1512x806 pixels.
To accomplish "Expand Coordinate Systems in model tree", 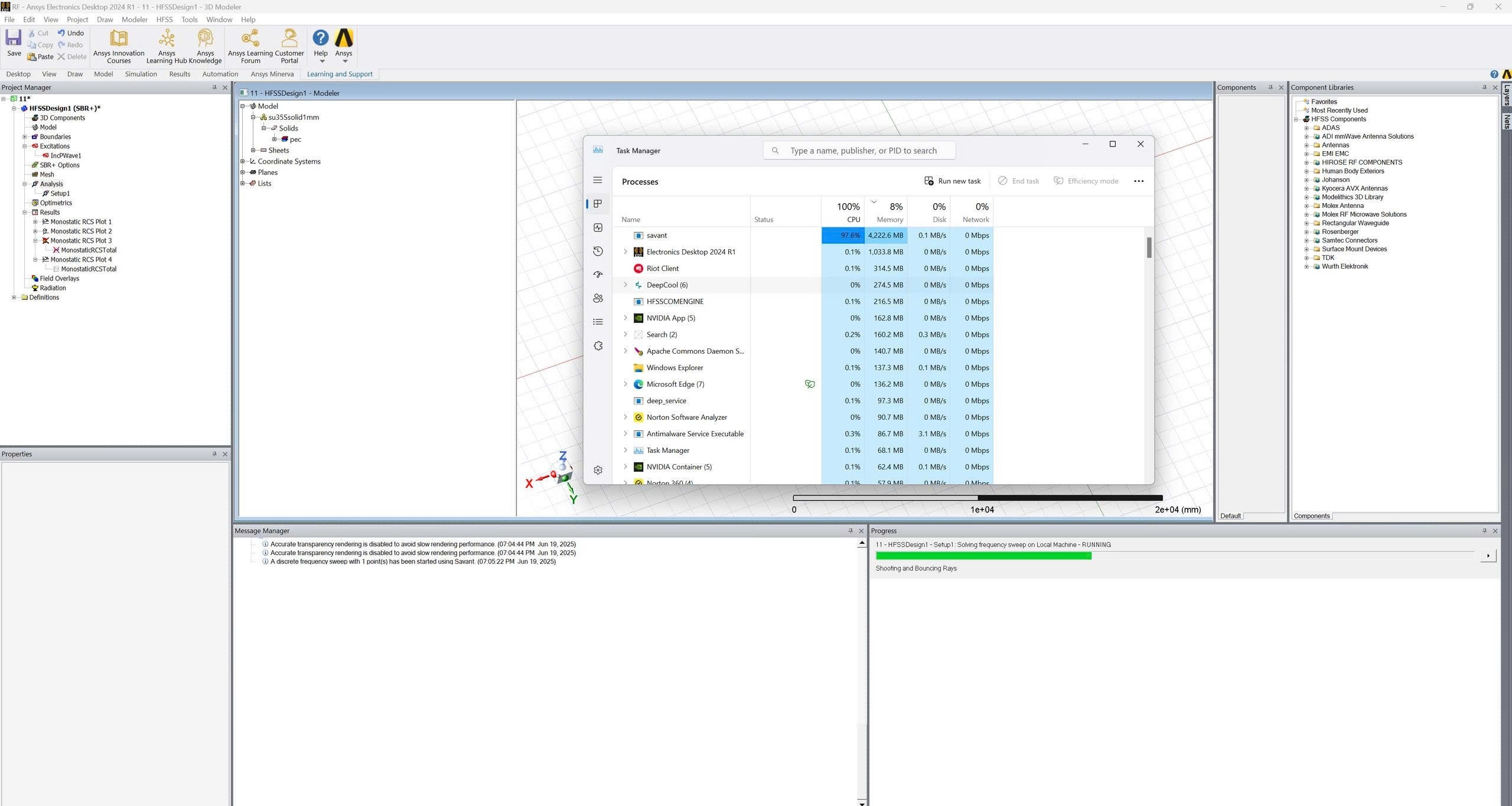I will 242,161.
